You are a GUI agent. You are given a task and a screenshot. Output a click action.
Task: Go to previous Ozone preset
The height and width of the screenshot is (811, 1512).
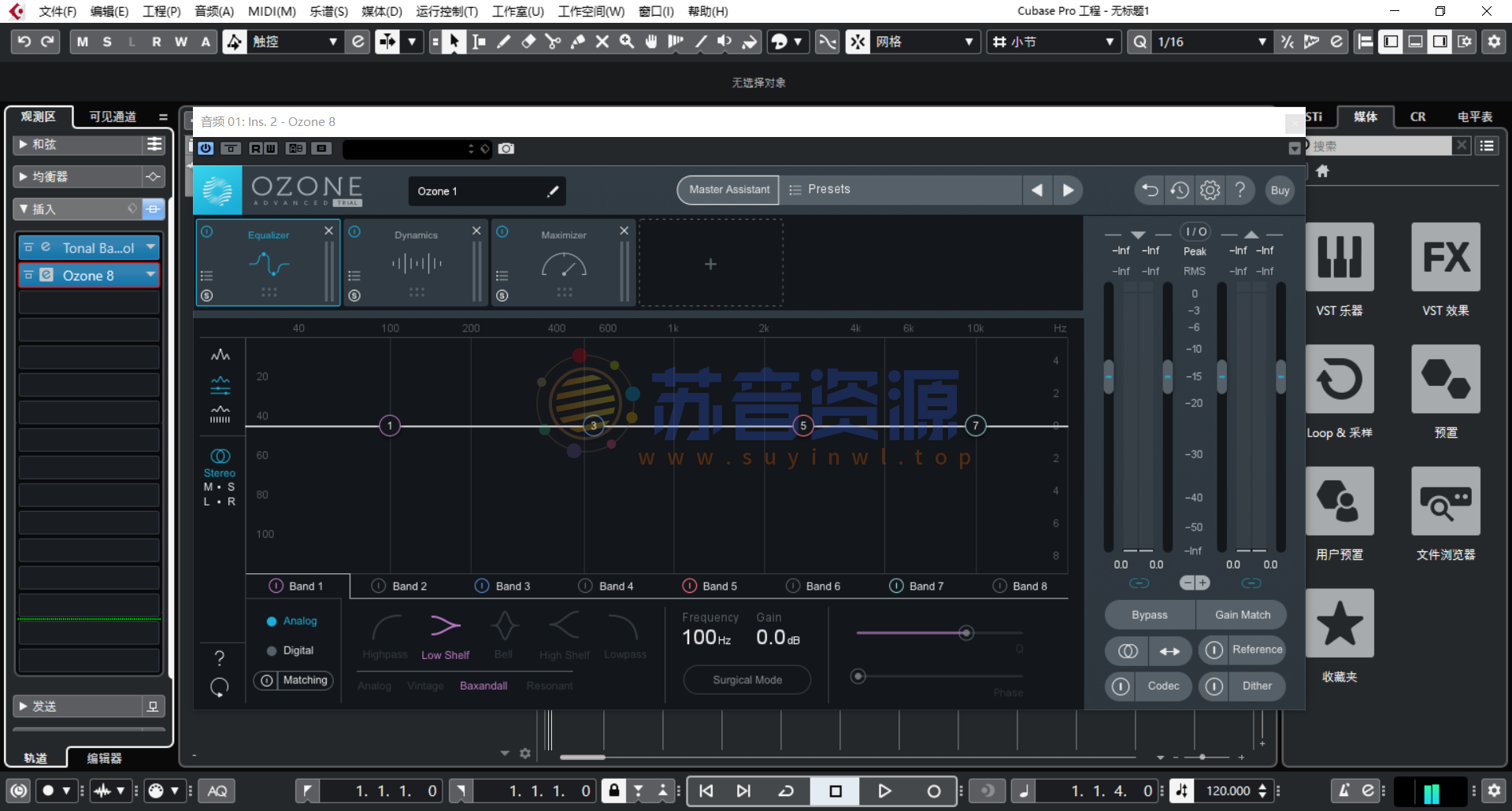pos(1037,190)
